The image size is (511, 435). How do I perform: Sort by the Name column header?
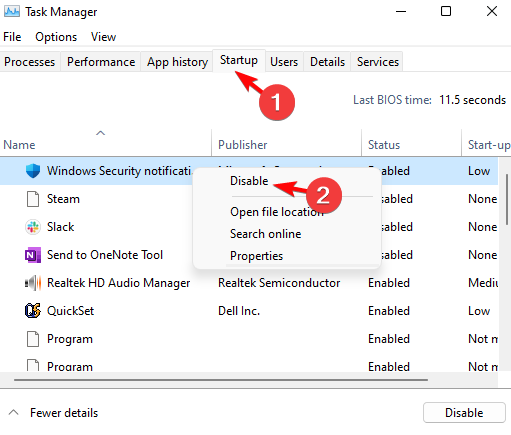[x=19, y=145]
